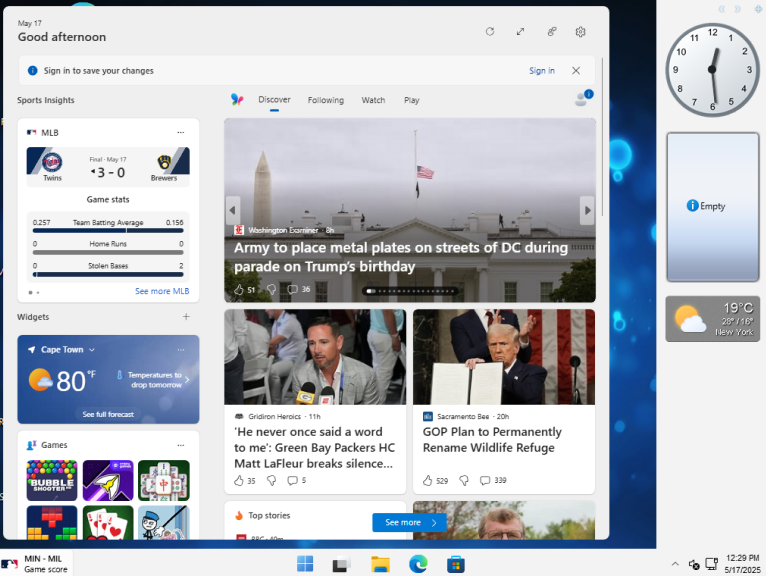Open the New York weather gadget
766x576 pixels.
(x=713, y=319)
